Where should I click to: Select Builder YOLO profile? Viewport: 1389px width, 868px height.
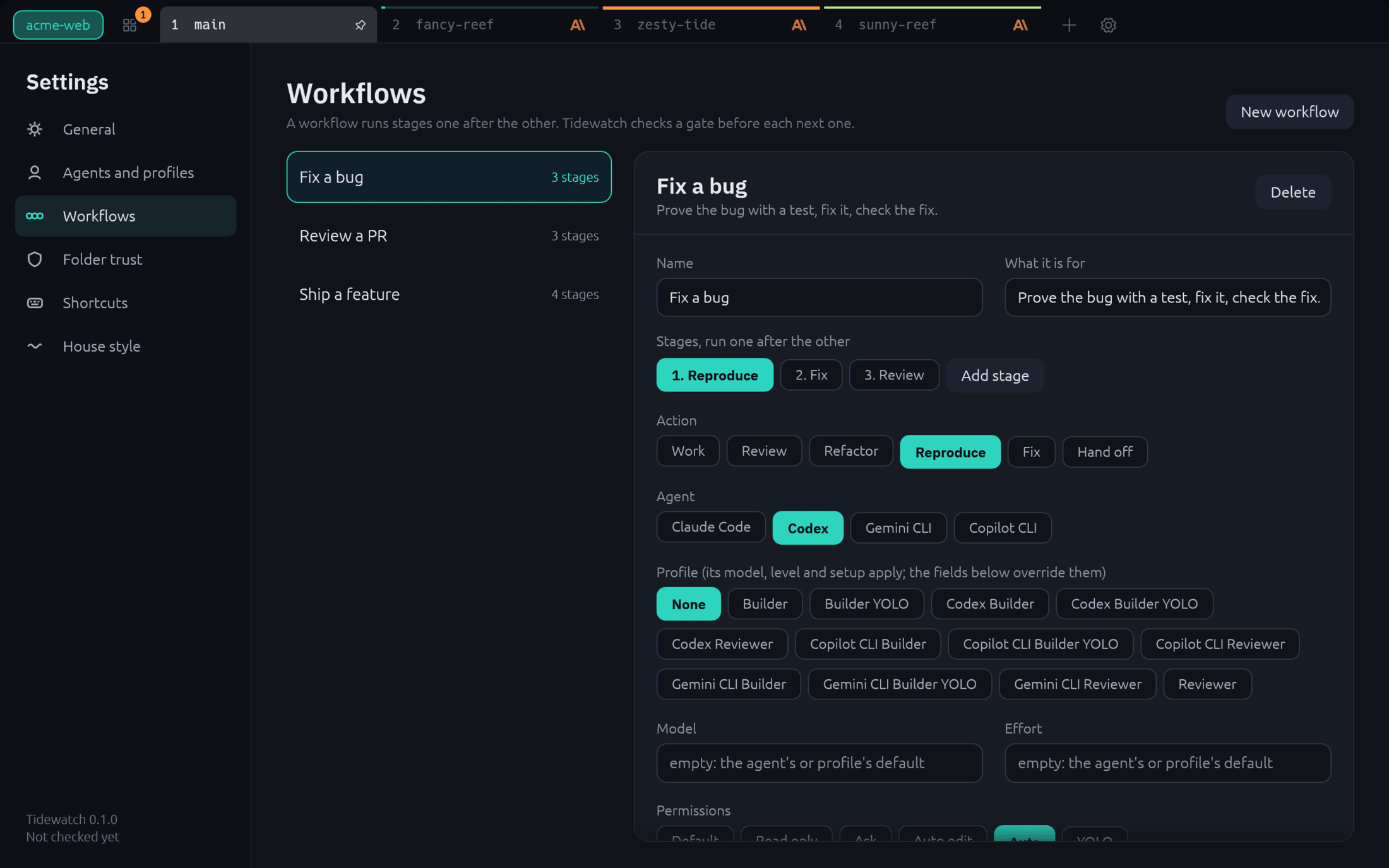tap(866, 604)
